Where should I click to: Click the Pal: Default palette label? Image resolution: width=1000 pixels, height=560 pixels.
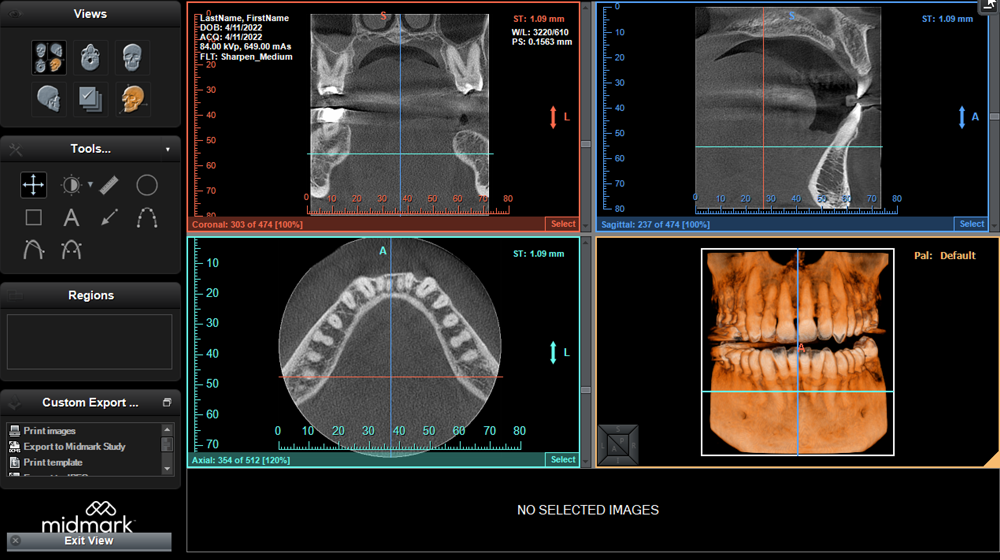pos(945,256)
